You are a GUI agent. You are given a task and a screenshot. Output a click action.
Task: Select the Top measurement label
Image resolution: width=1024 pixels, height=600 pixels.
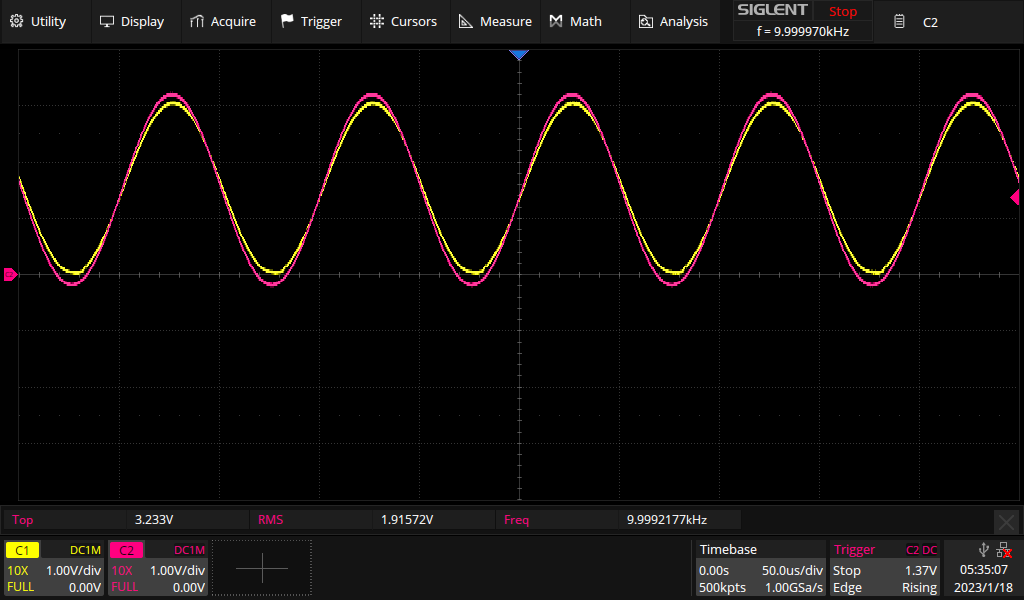click(22, 520)
